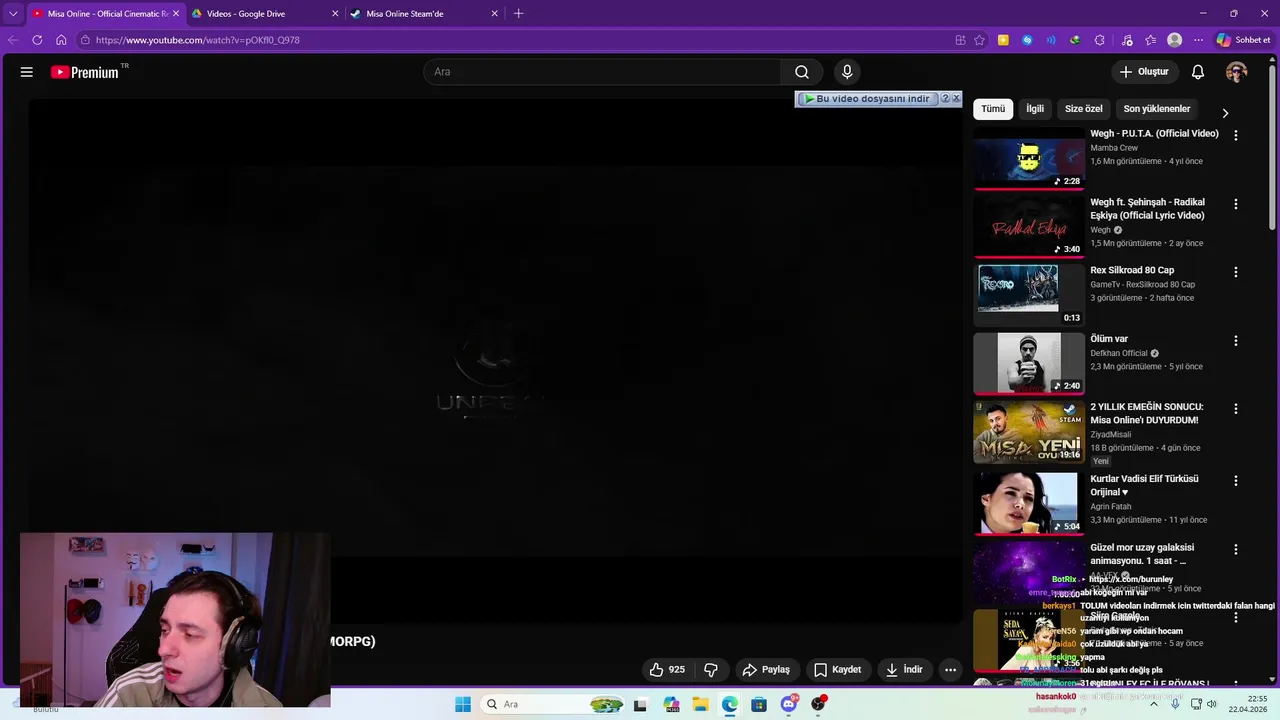The image size is (1280, 720).
Task: Open more options for Kurtlar Vadisi Elif Türküsü
Action: pos(1236,480)
